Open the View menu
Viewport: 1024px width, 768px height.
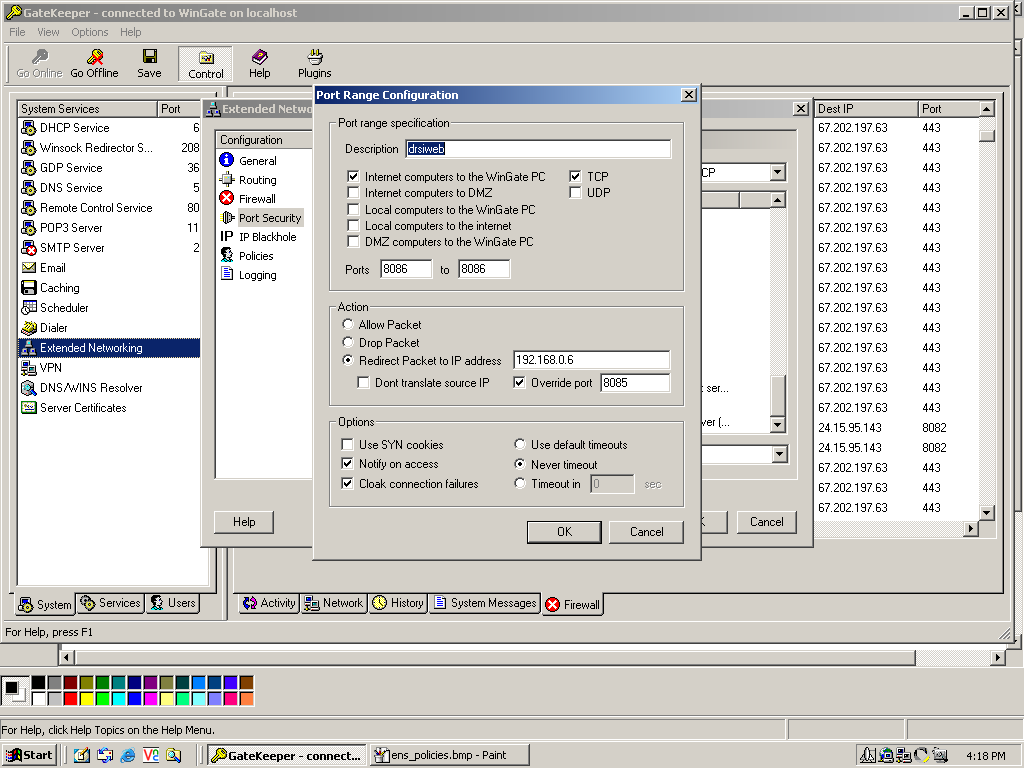click(48, 32)
